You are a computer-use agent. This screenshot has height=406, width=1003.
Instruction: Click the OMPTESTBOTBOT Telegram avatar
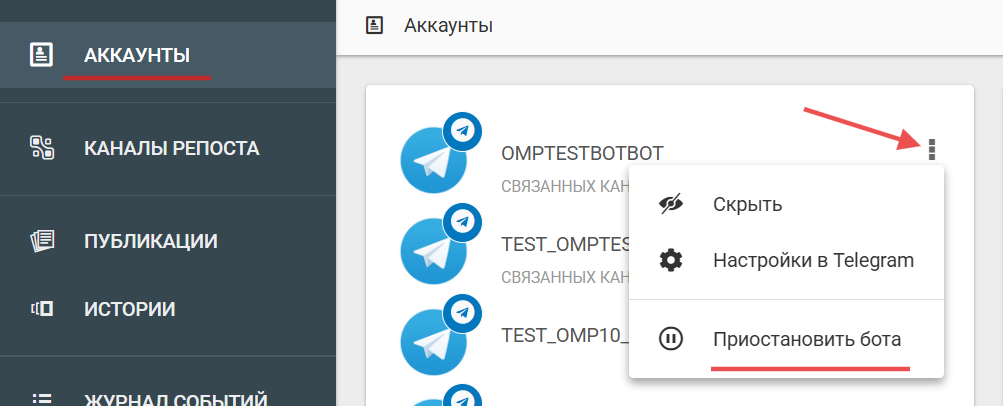click(433, 160)
